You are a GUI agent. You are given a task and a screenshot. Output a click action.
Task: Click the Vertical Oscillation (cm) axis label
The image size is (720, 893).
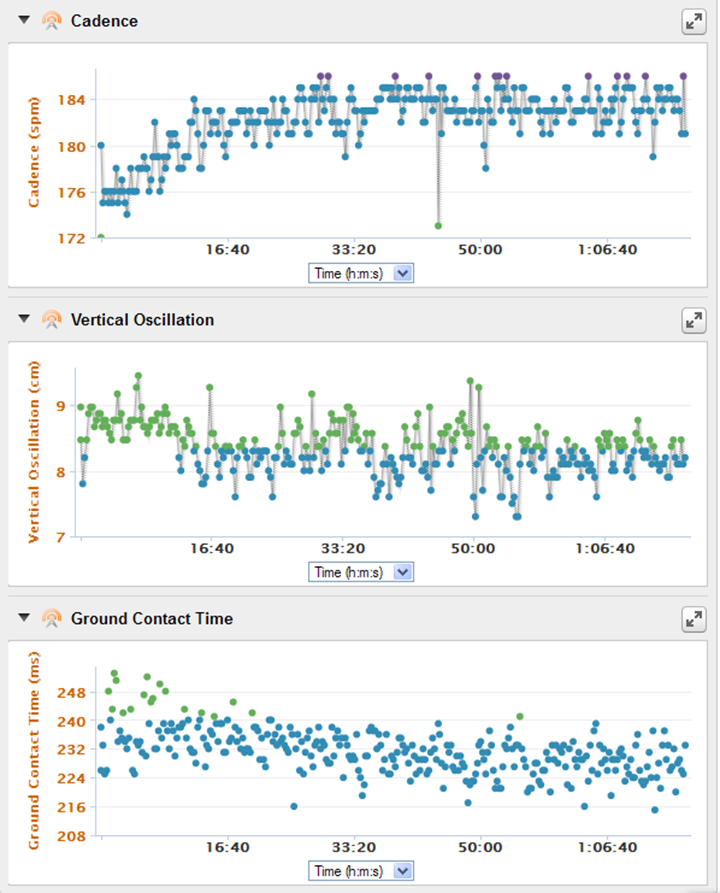pos(34,452)
